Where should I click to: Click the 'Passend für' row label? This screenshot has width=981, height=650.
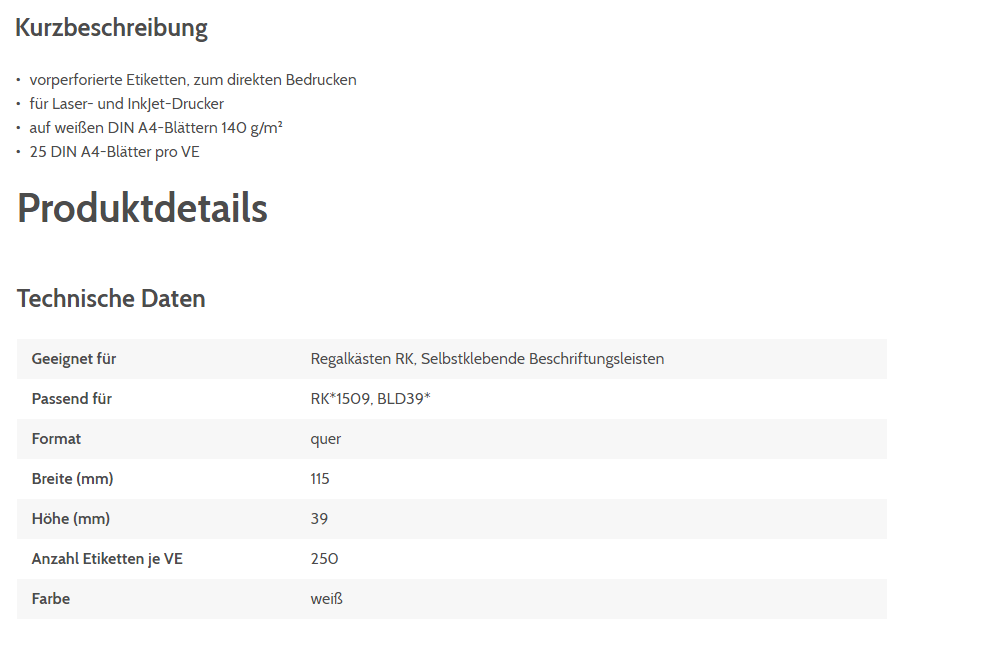click(x=71, y=399)
